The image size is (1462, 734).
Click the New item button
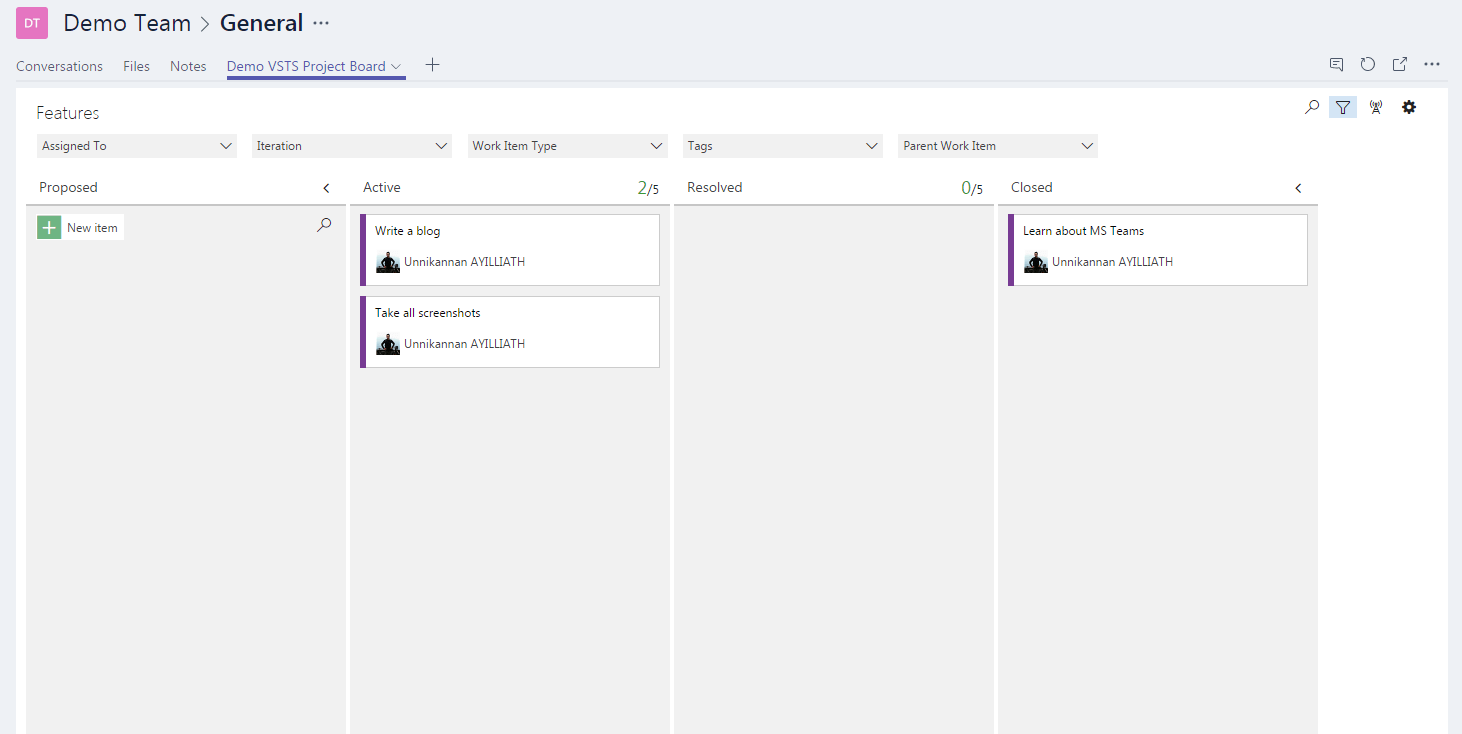pyautogui.click(x=81, y=228)
